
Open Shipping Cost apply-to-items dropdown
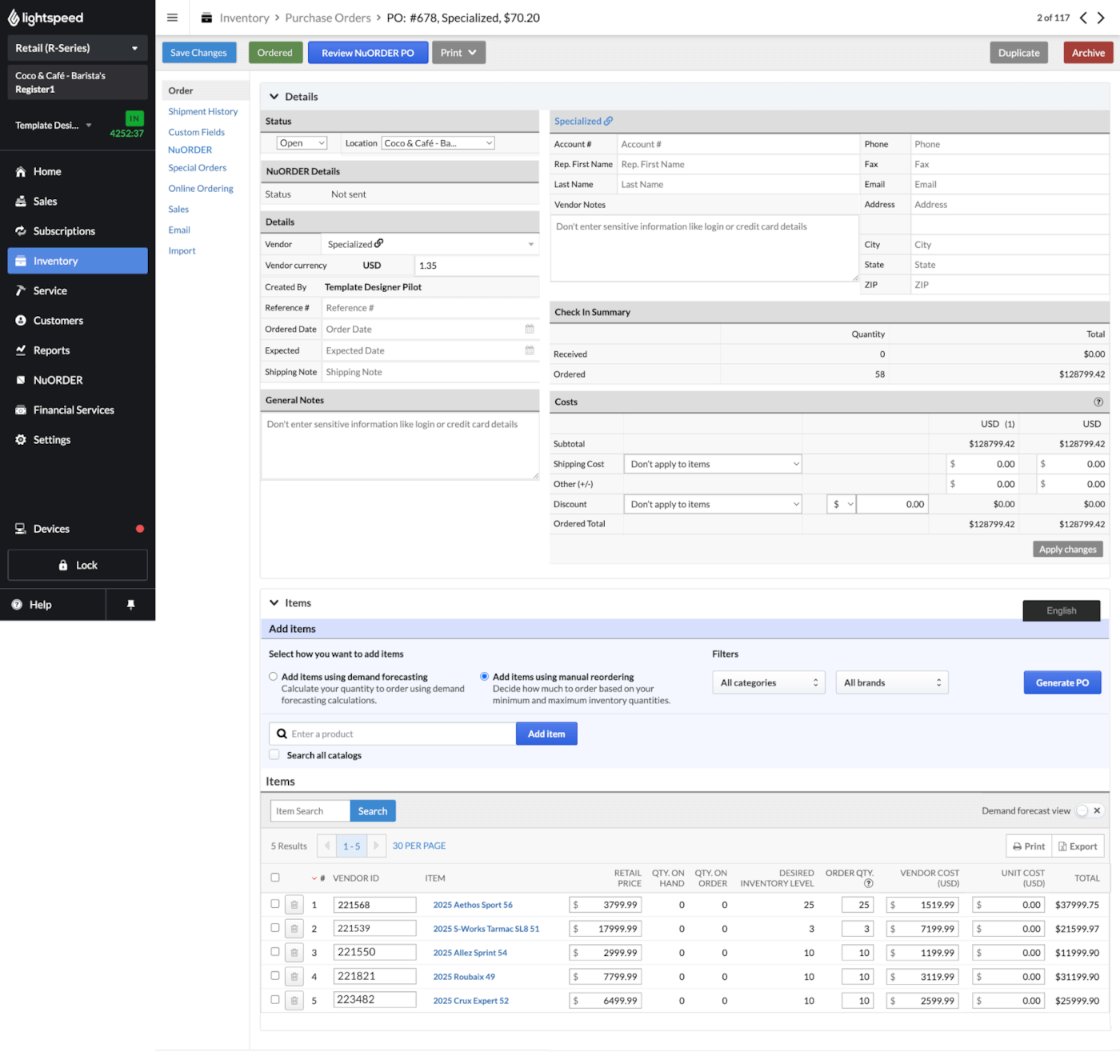point(713,464)
